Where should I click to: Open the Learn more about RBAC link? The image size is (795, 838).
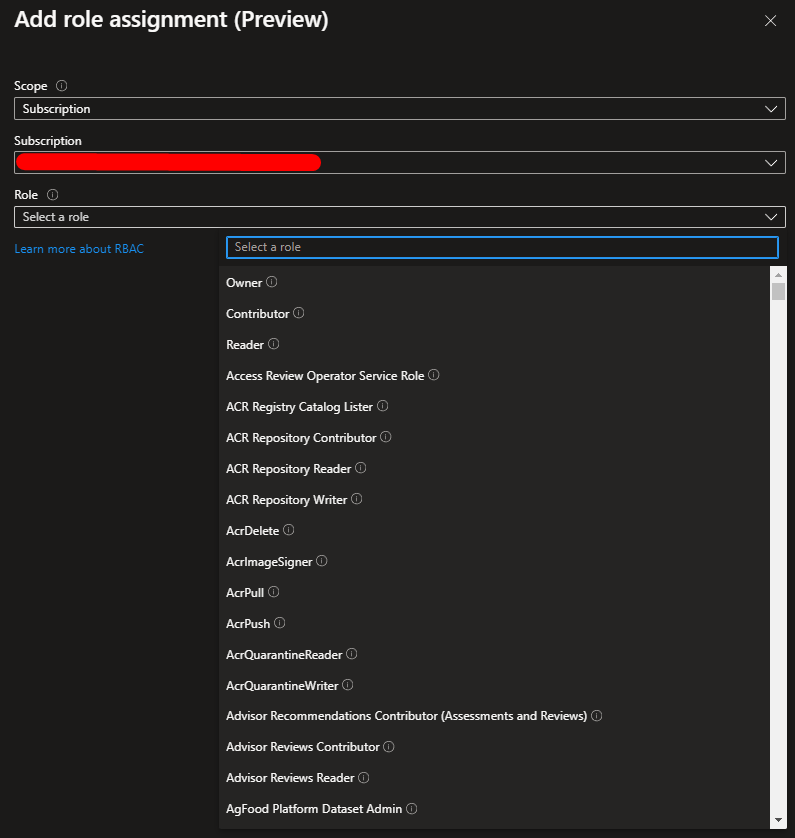coord(79,249)
